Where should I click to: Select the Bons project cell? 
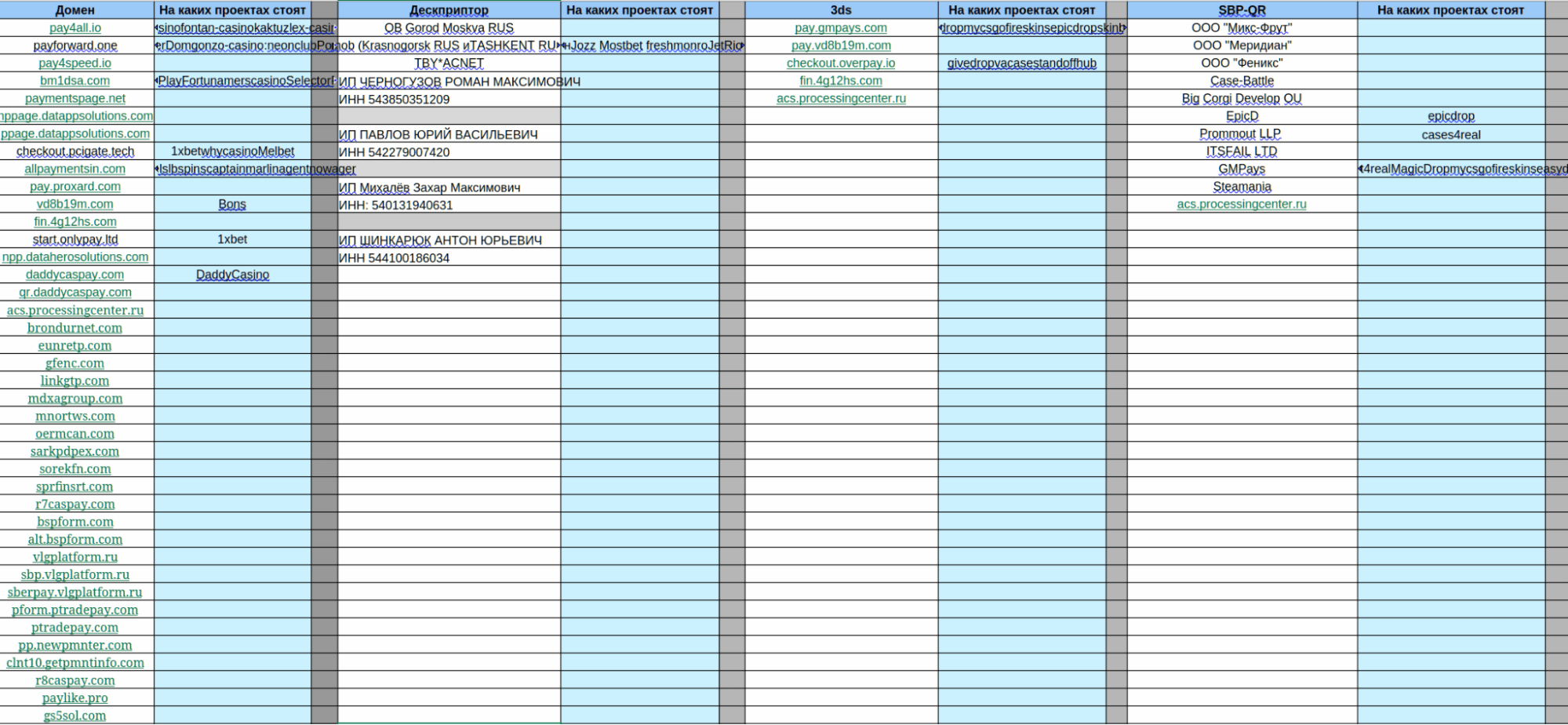coord(232,205)
